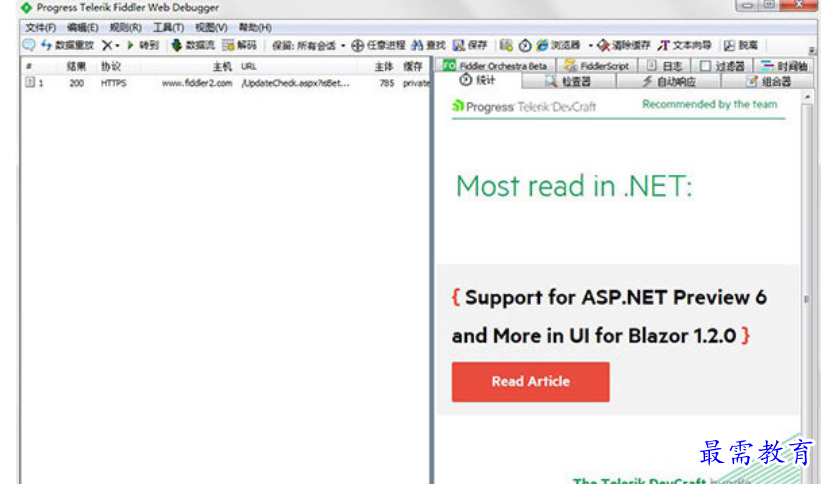Sort by the 缓存 caching column header
This screenshot has height=484, width=821.
point(413,67)
